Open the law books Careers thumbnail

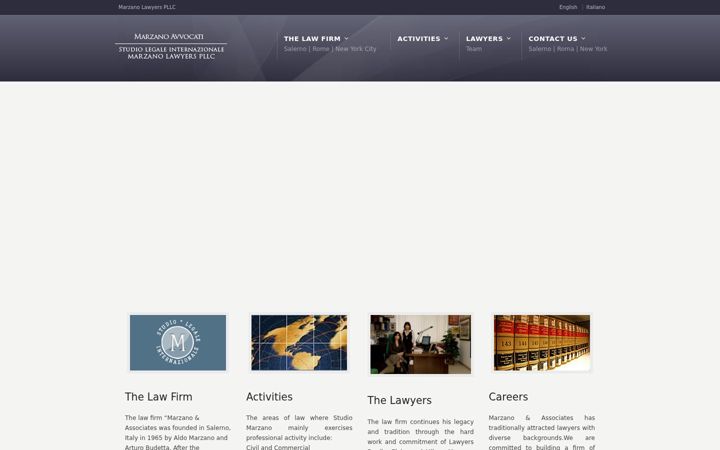click(542, 343)
